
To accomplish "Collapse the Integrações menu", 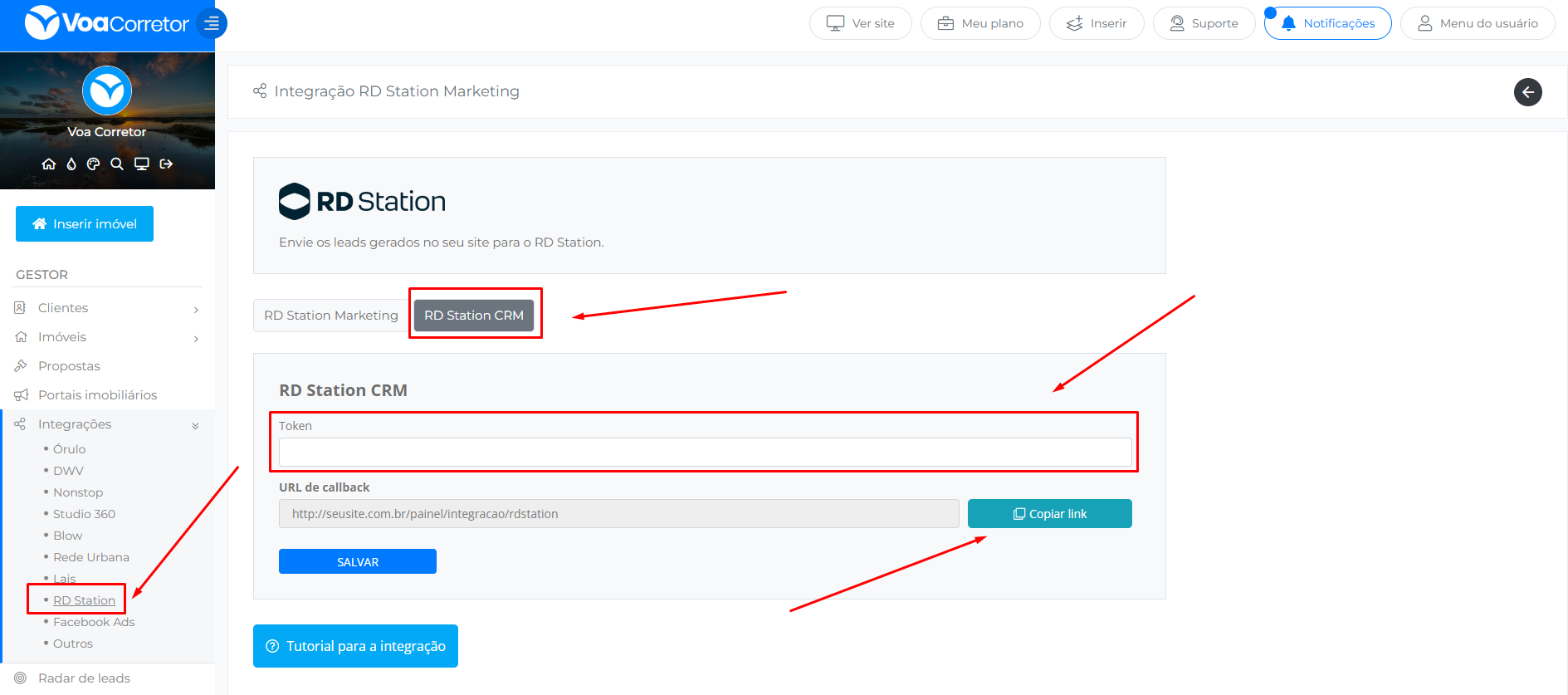I will tap(107, 424).
